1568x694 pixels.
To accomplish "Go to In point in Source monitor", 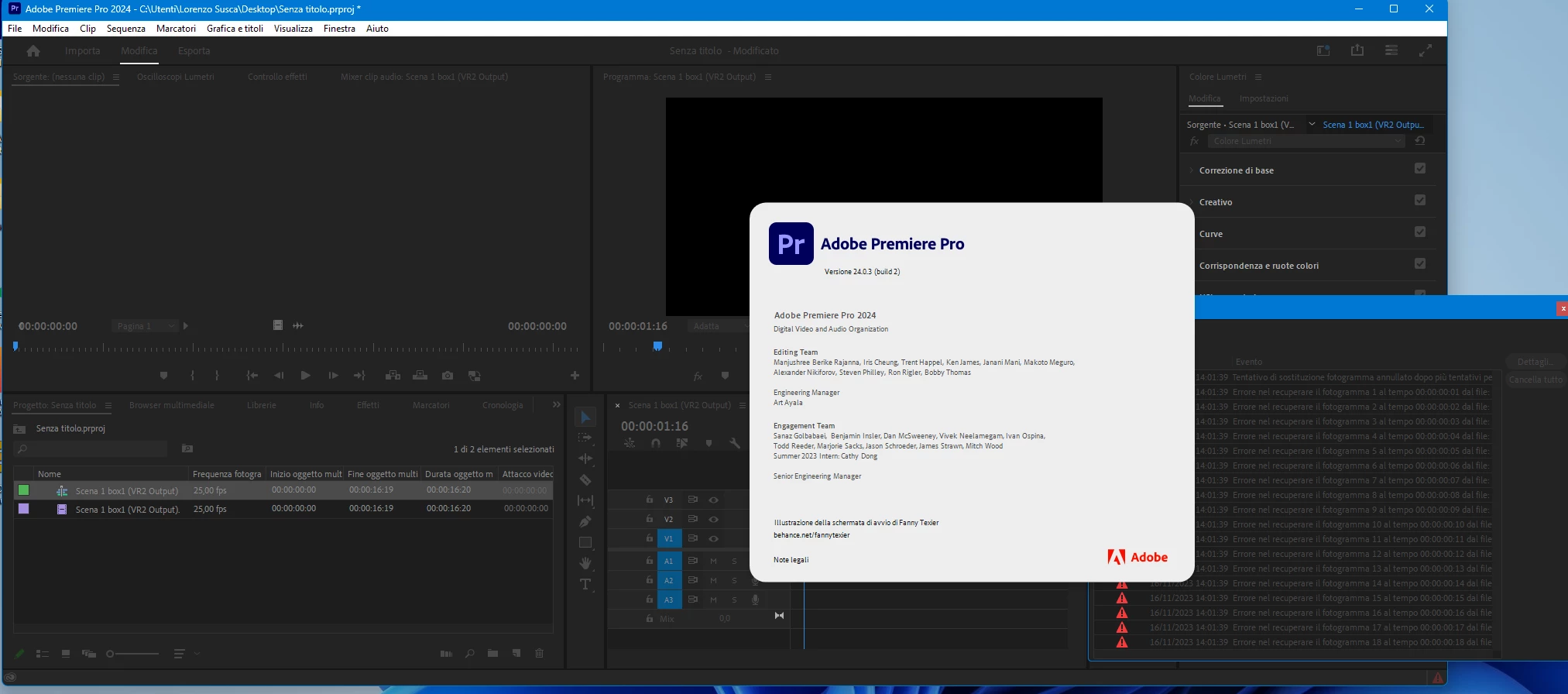I will (252, 376).
